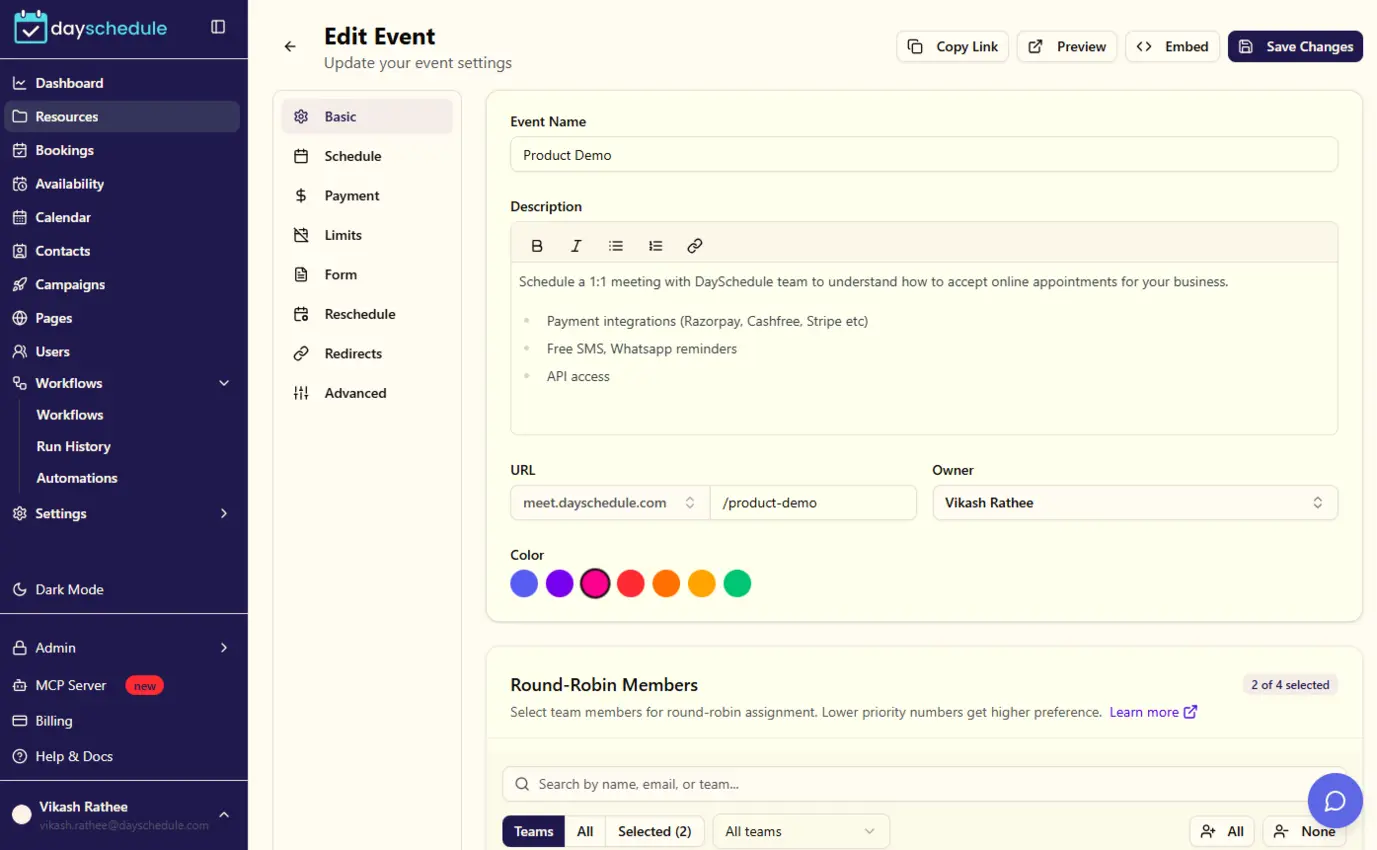1377x850 pixels.
Task: Select all members with the All button
Action: (x=1223, y=832)
